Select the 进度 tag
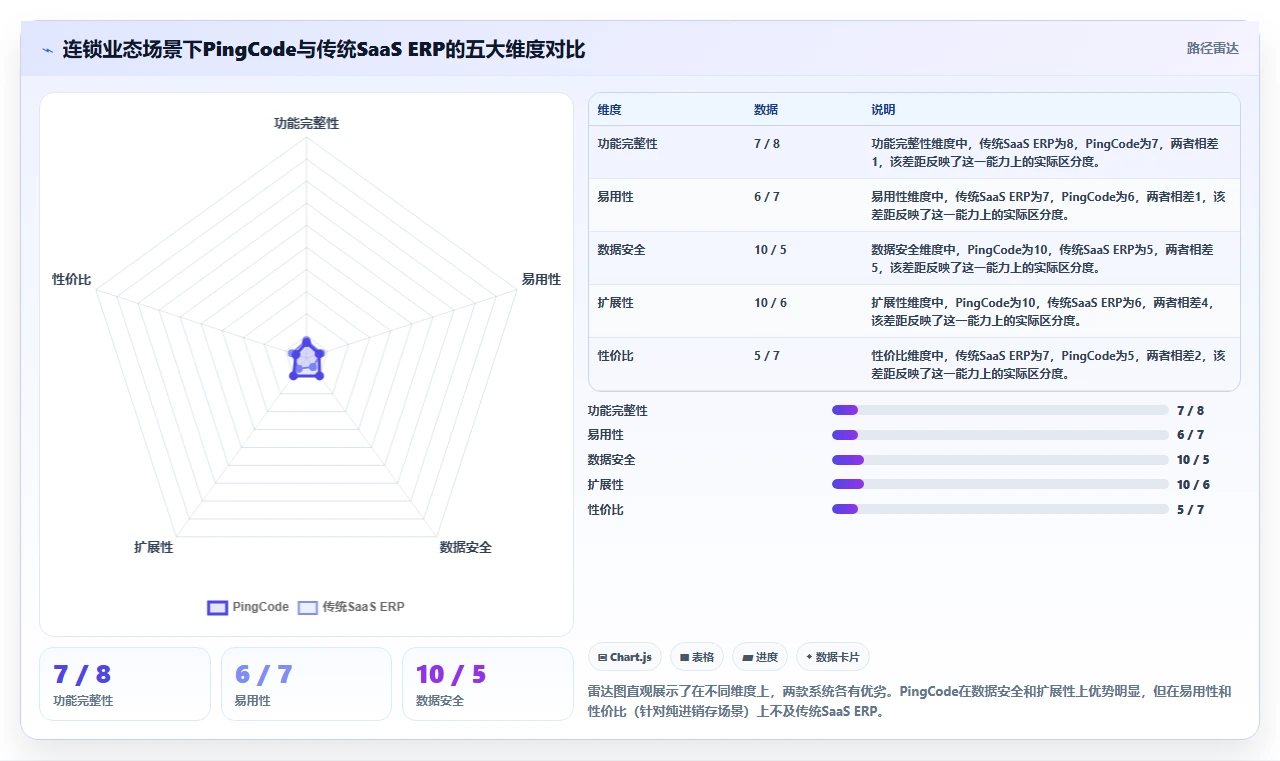1280x761 pixels. tap(760, 657)
